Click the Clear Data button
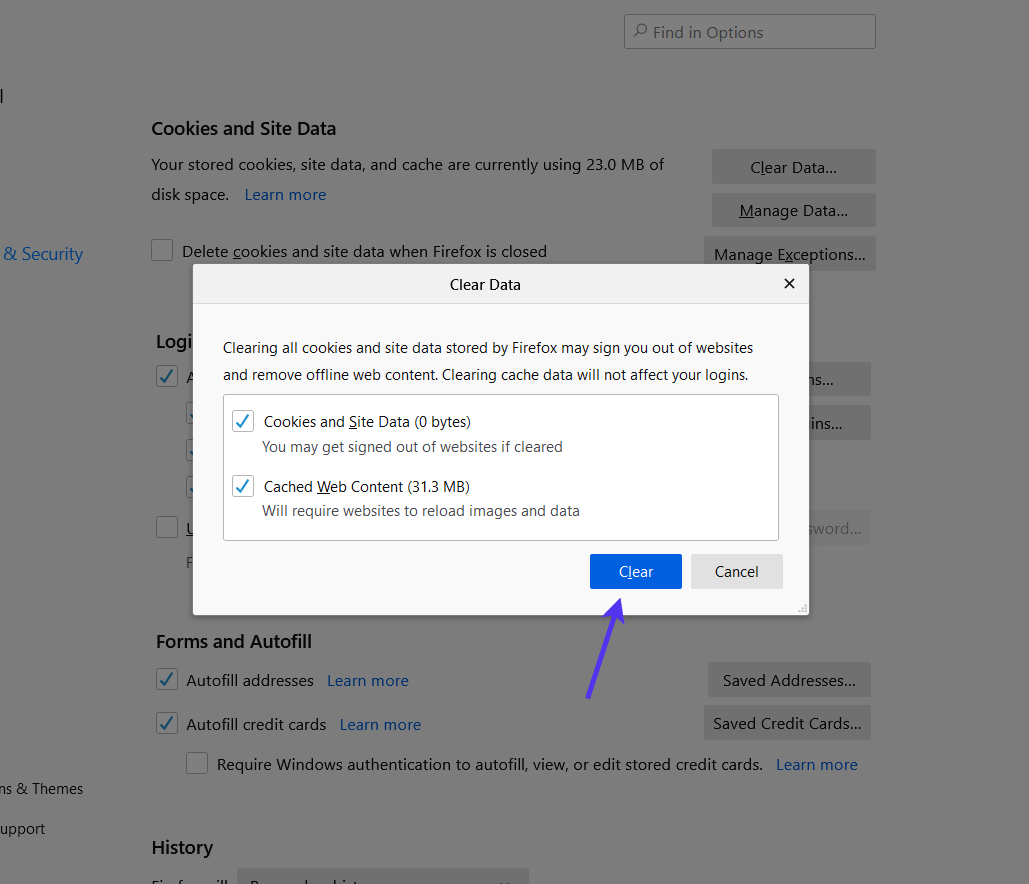The width and height of the screenshot is (1029, 884). point(793,166)
